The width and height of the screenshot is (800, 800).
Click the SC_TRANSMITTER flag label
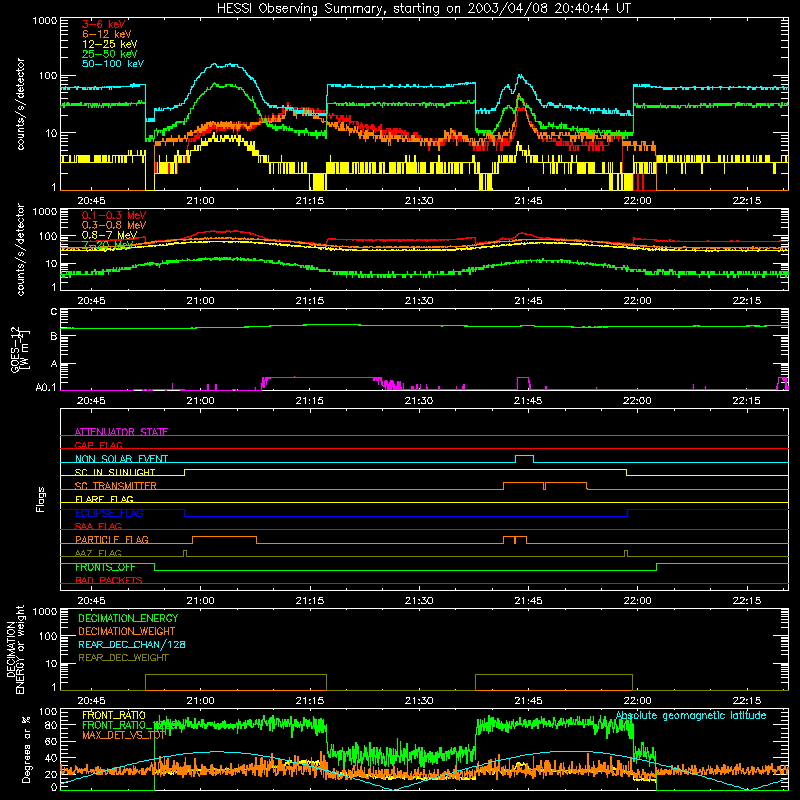[115, 486]
